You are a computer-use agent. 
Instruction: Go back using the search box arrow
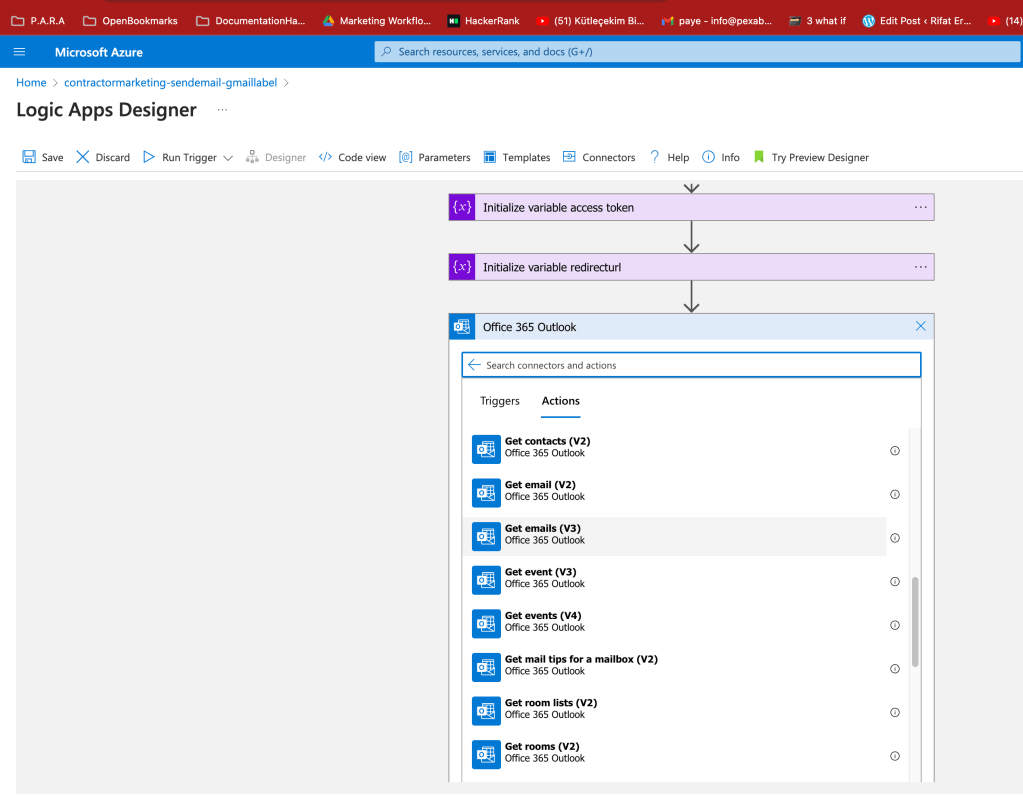click(474, 365)
